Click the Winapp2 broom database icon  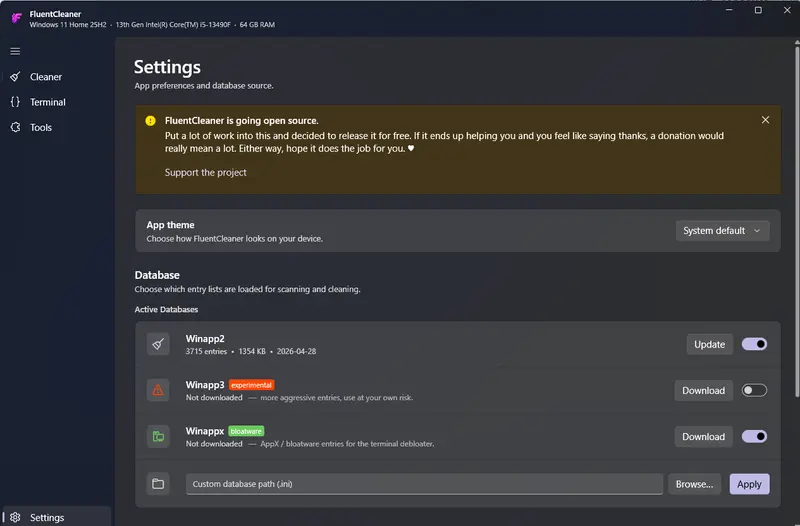[158, 344]
